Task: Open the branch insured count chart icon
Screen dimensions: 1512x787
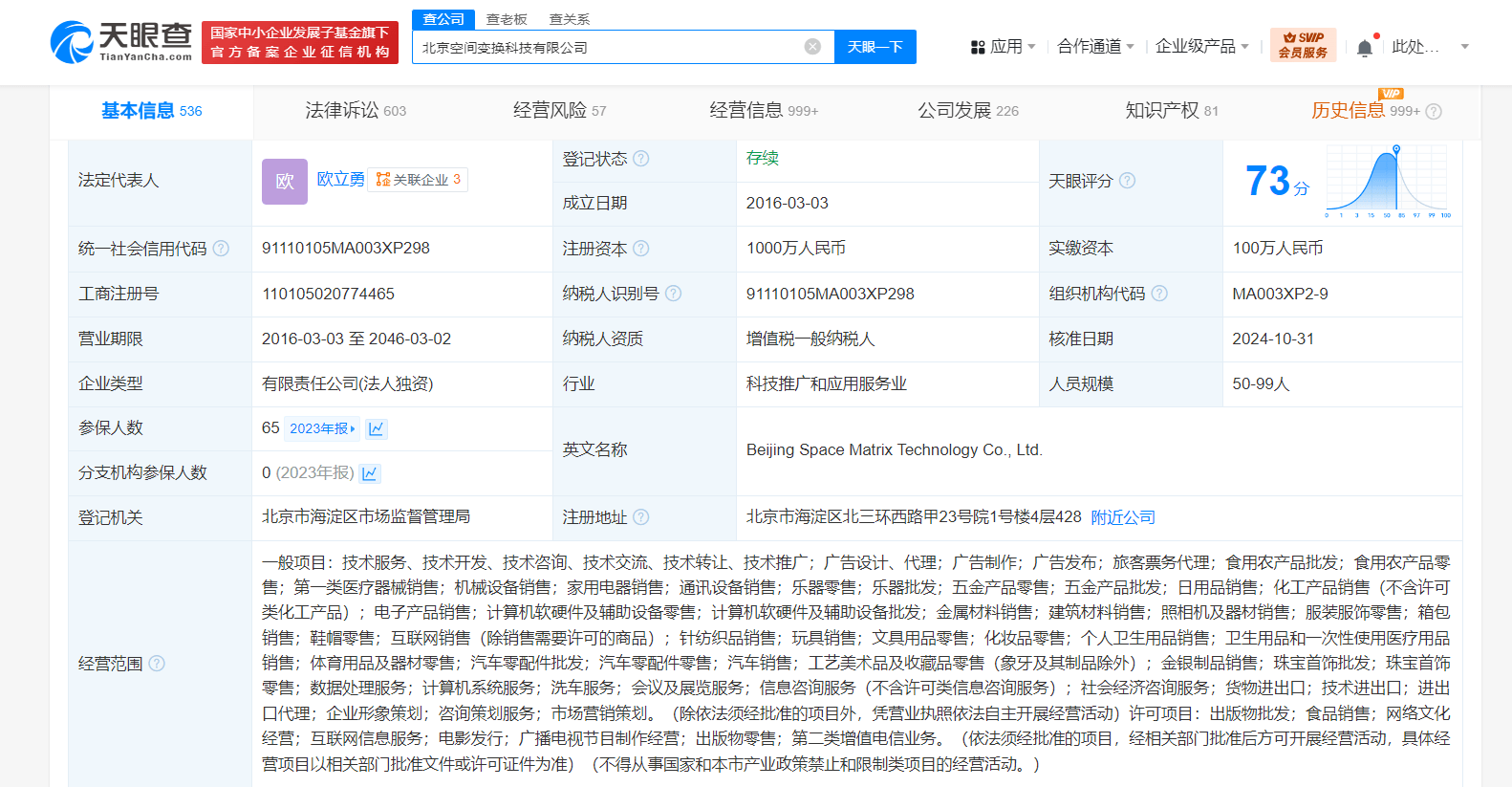Action: (370, 473)
